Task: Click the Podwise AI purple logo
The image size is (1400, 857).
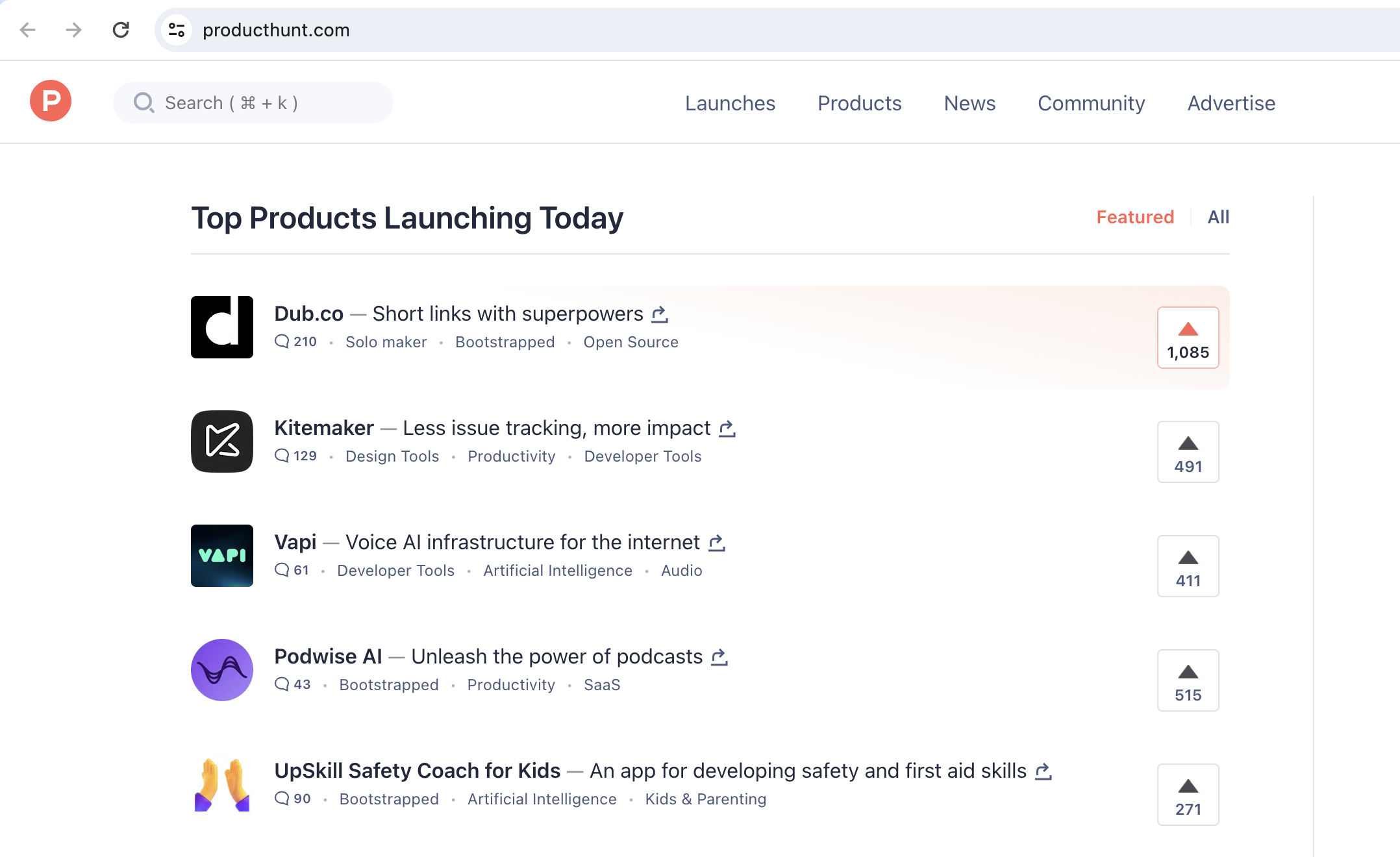Action: (222, 670)
